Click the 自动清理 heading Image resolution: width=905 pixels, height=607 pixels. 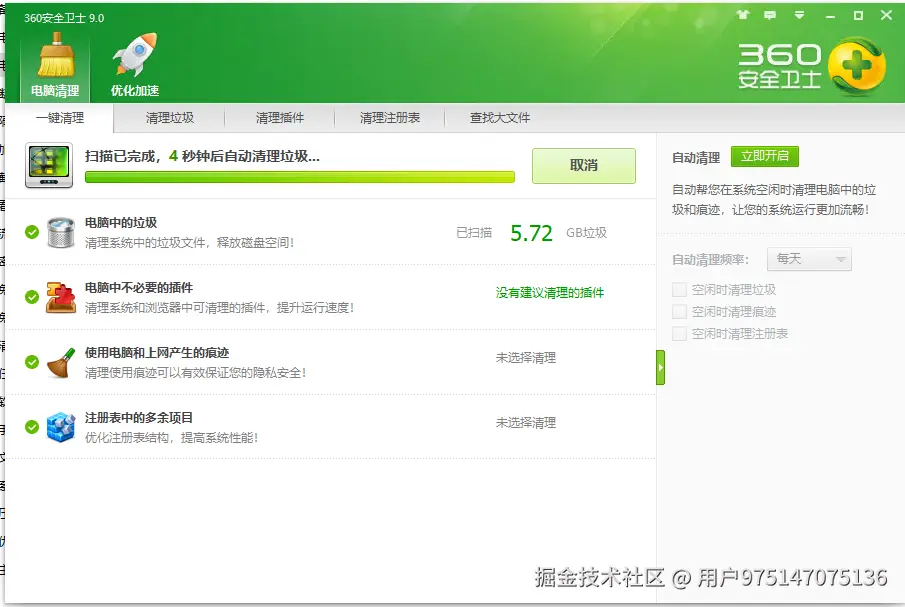tap(696, 158)
